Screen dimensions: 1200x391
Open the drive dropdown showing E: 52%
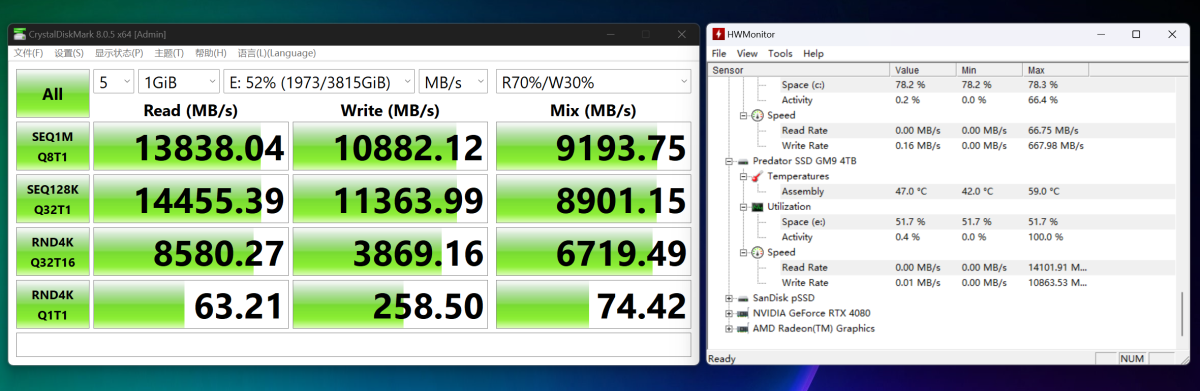(x=319, y=82)
